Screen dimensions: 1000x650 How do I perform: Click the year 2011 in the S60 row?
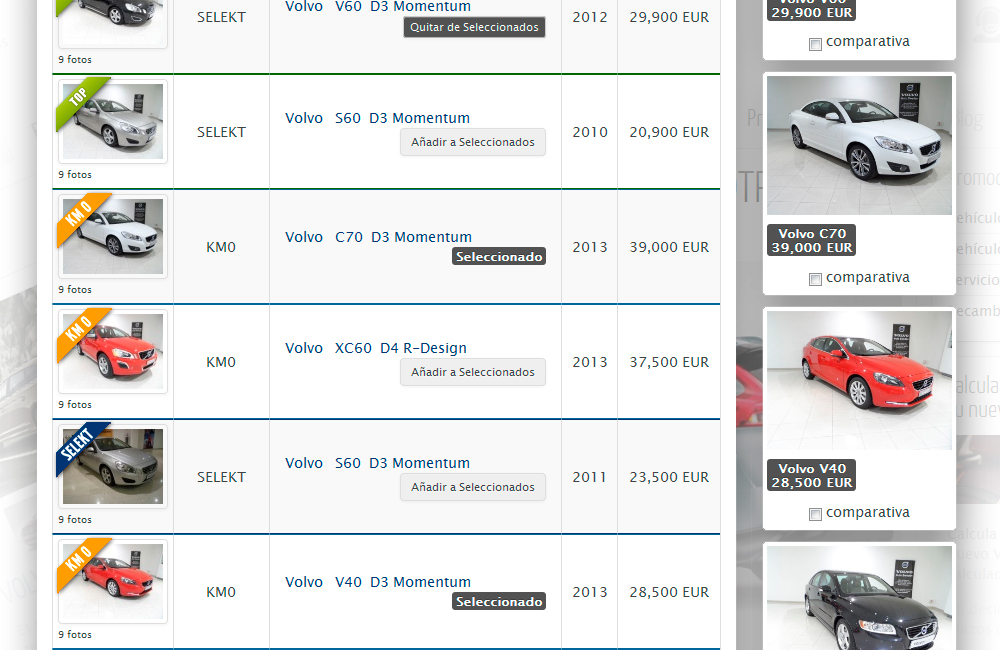click(x=590, y=477)
